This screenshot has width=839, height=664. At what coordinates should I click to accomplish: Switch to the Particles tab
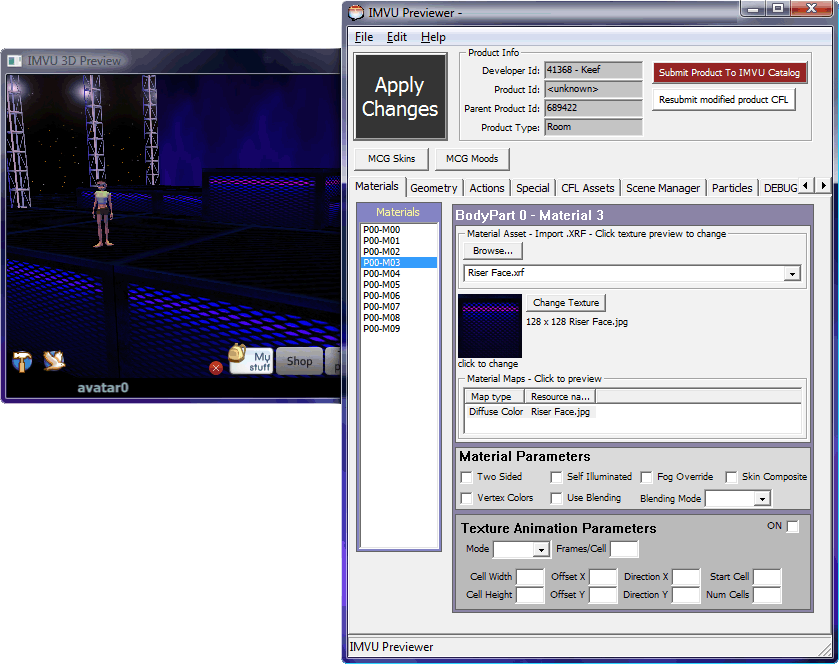coord(731,188)
